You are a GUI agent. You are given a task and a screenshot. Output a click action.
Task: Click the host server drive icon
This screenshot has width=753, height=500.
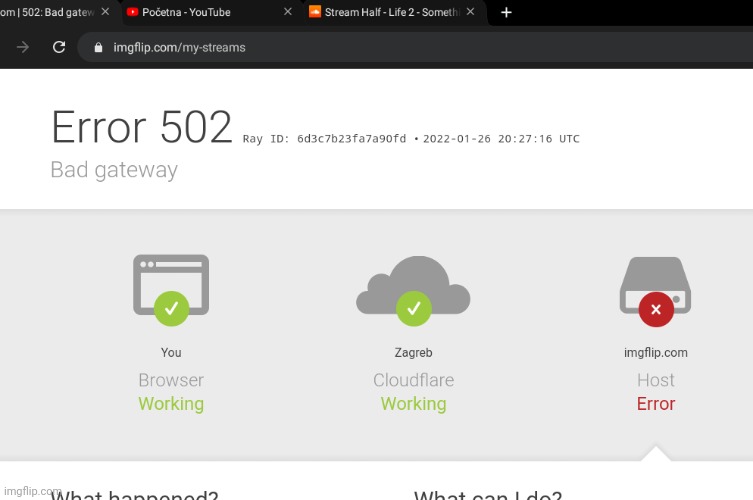[656, 285]
